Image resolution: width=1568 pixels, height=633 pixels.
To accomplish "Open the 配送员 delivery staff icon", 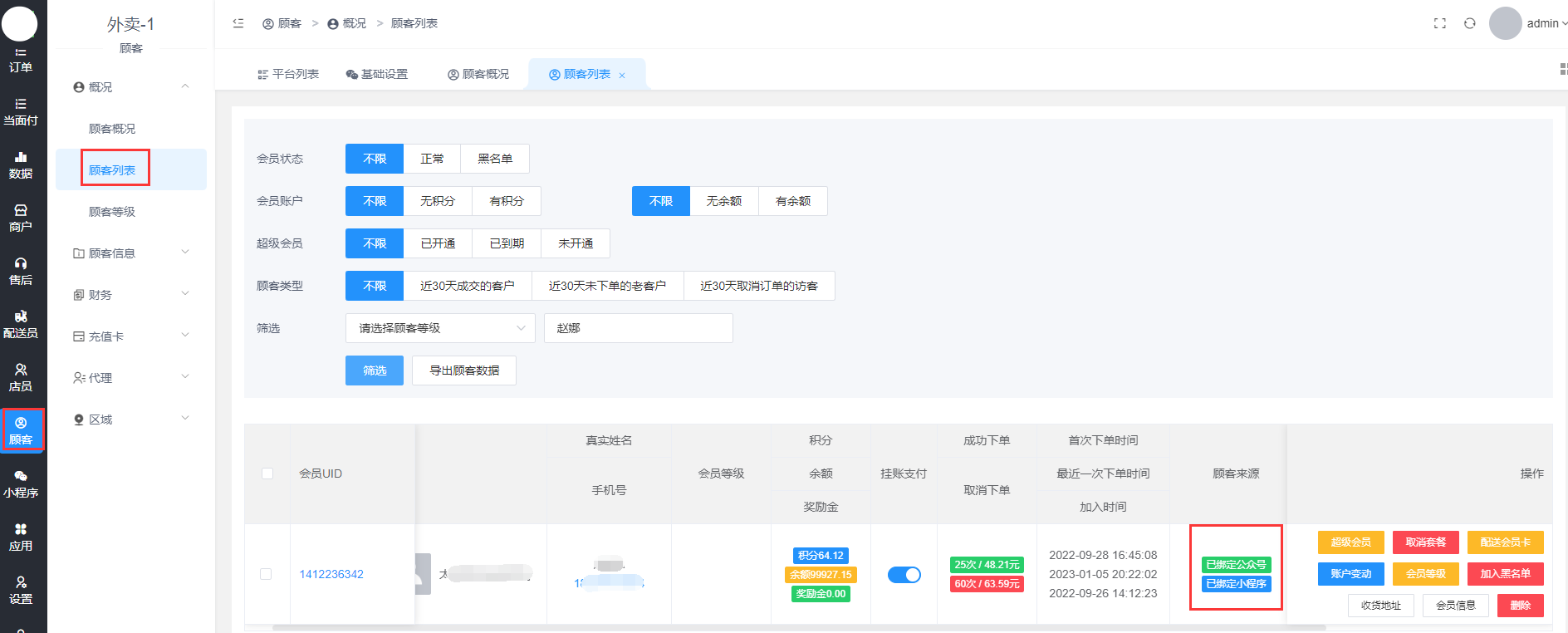I will [21, 324].
